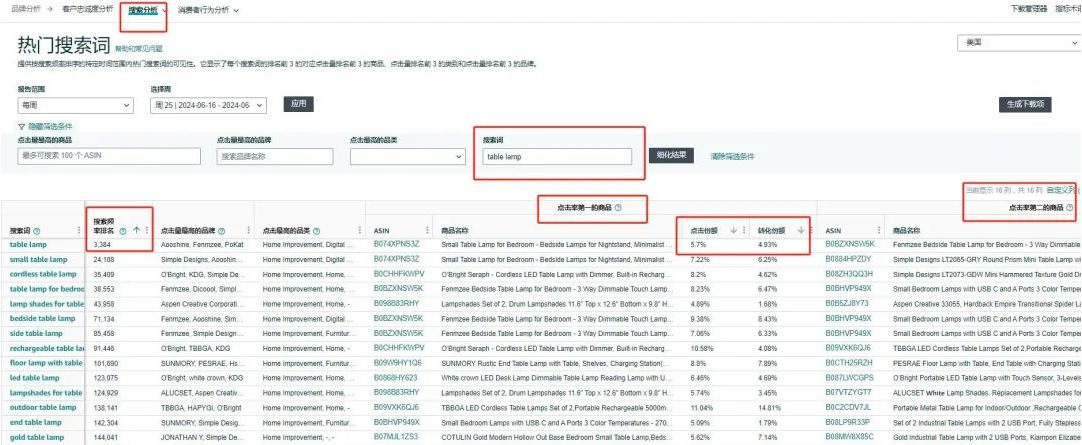Click 细化结果 refine results button
The width and height of the screenshot is (1082, 445).
click(x=671, y=155)
